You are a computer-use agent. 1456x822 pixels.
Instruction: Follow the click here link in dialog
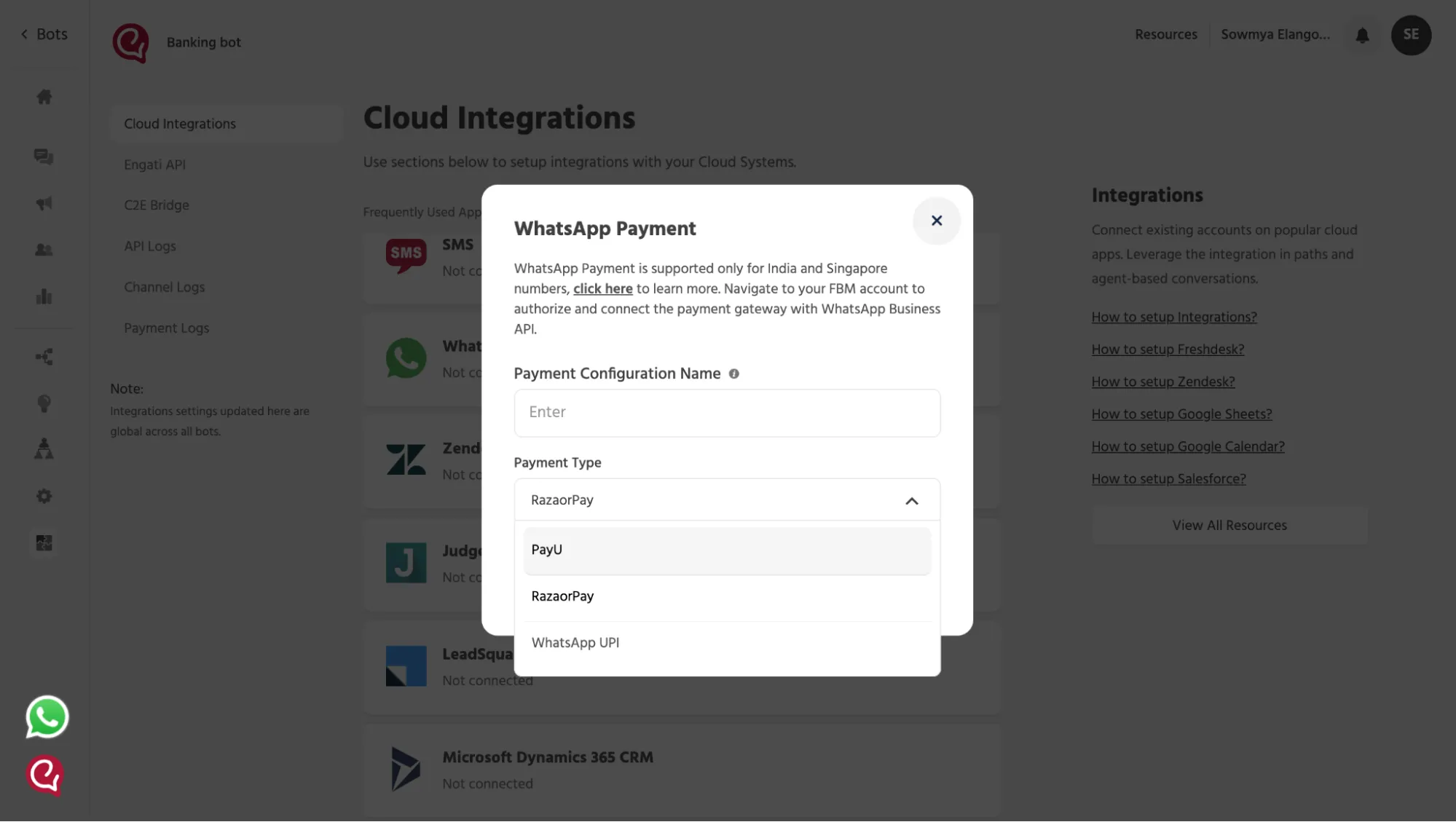[602, 288]
